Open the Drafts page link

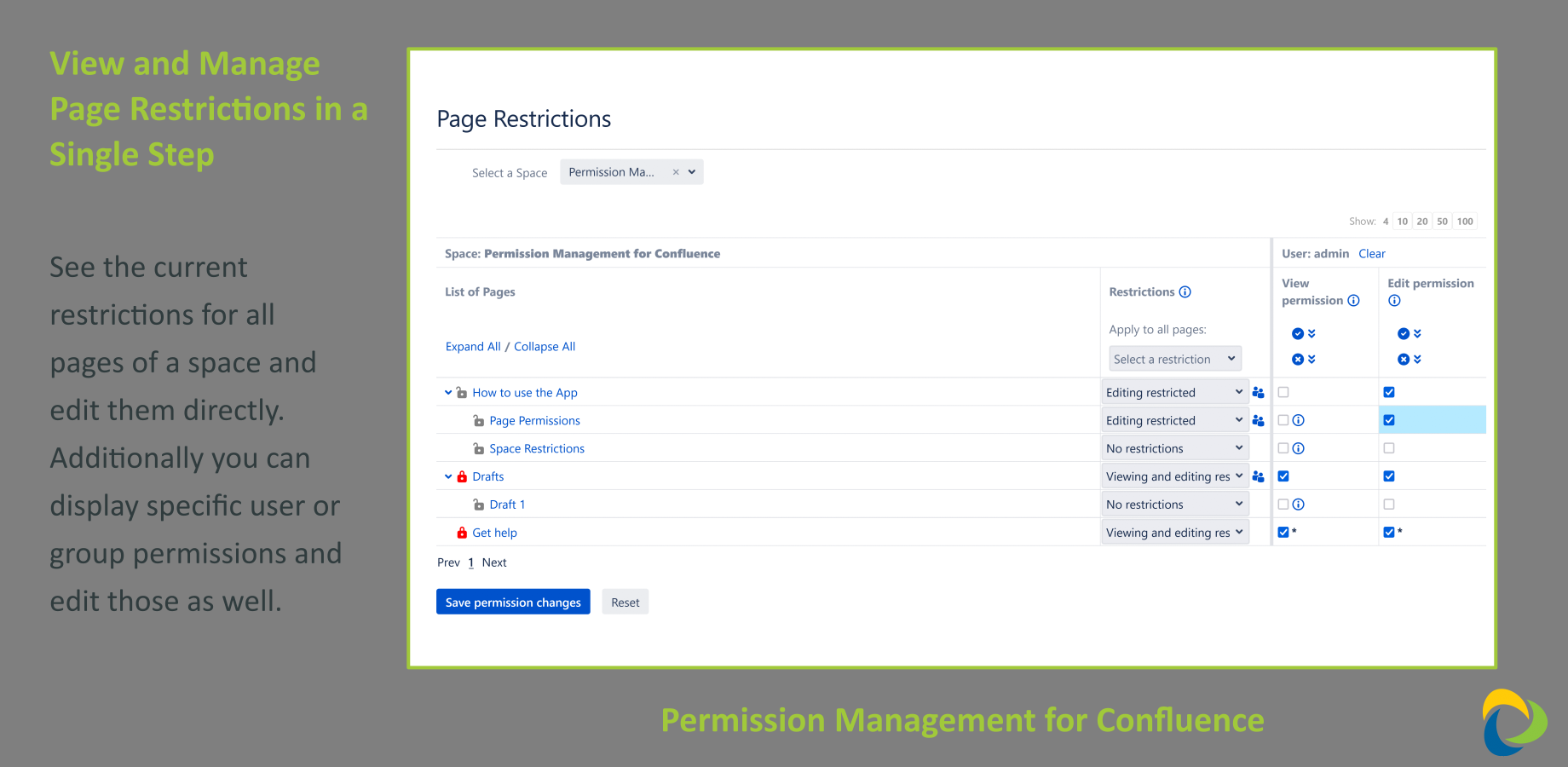[x=488, y=476]
